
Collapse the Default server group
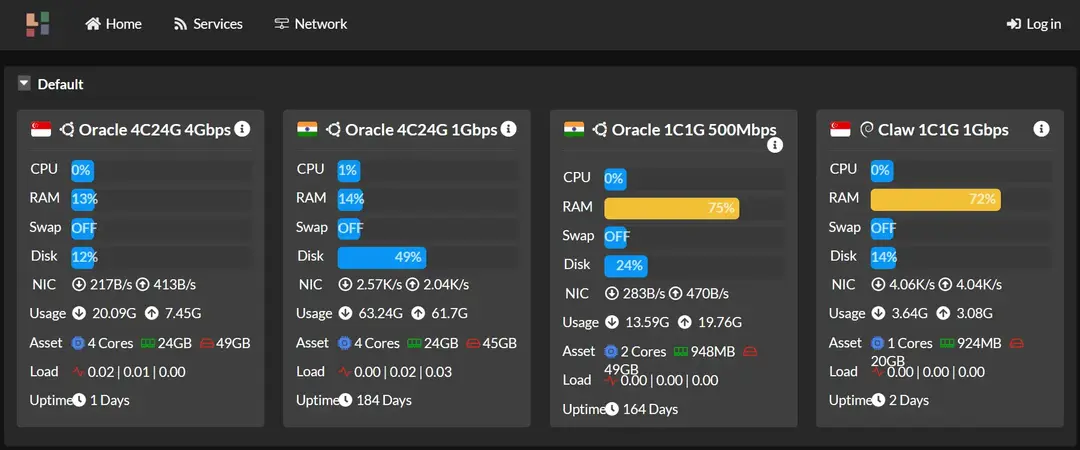25,84
